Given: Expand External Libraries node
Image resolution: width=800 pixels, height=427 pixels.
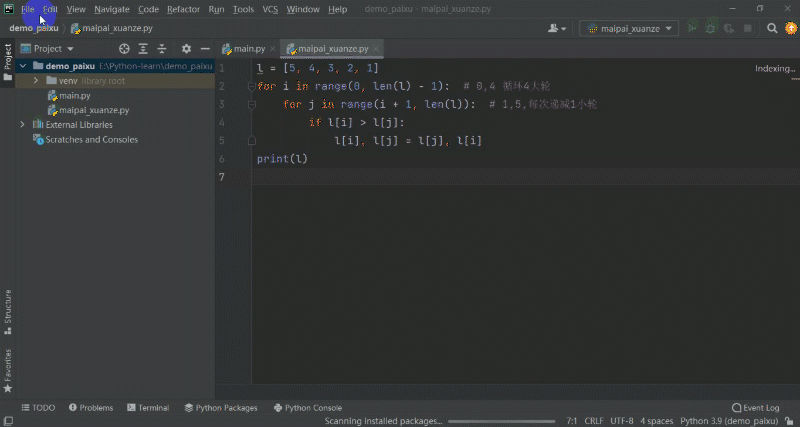Looking at the screenshot, I should point(23,125).
